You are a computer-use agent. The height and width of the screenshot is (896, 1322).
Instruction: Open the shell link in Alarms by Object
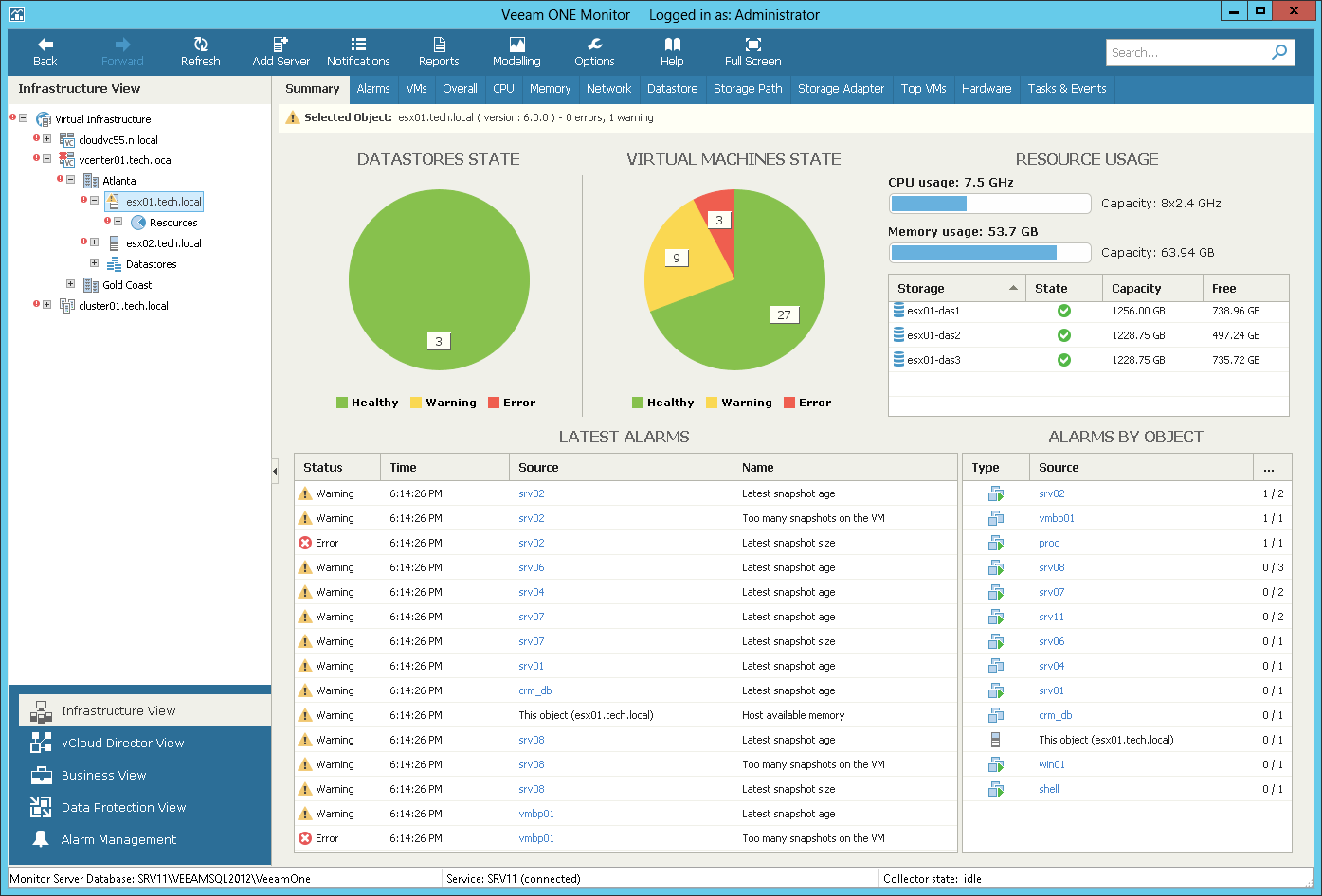click(x=1049, y=789)
